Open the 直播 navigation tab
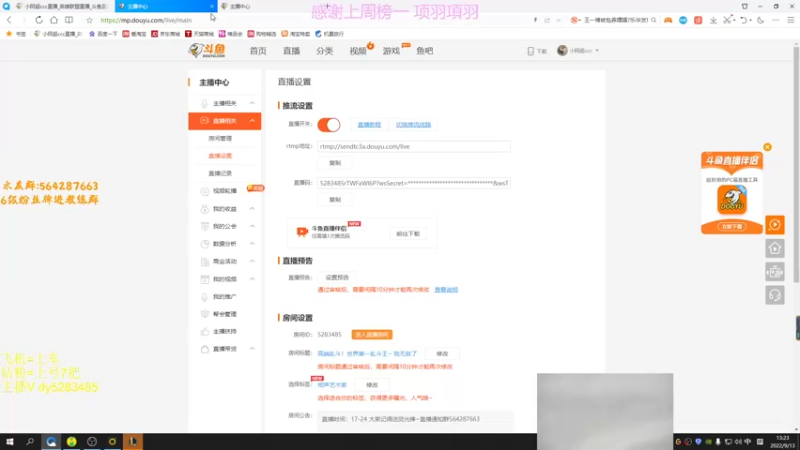The width and height of the screenshot is (800, 450). tap(291, 51)
